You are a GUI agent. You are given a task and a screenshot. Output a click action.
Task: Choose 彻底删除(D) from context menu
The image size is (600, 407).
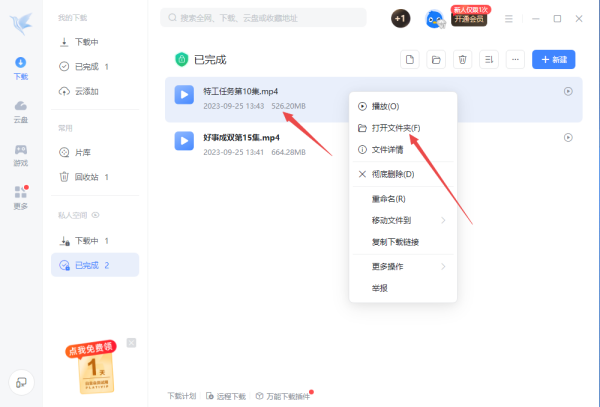(x=403, y=174)
